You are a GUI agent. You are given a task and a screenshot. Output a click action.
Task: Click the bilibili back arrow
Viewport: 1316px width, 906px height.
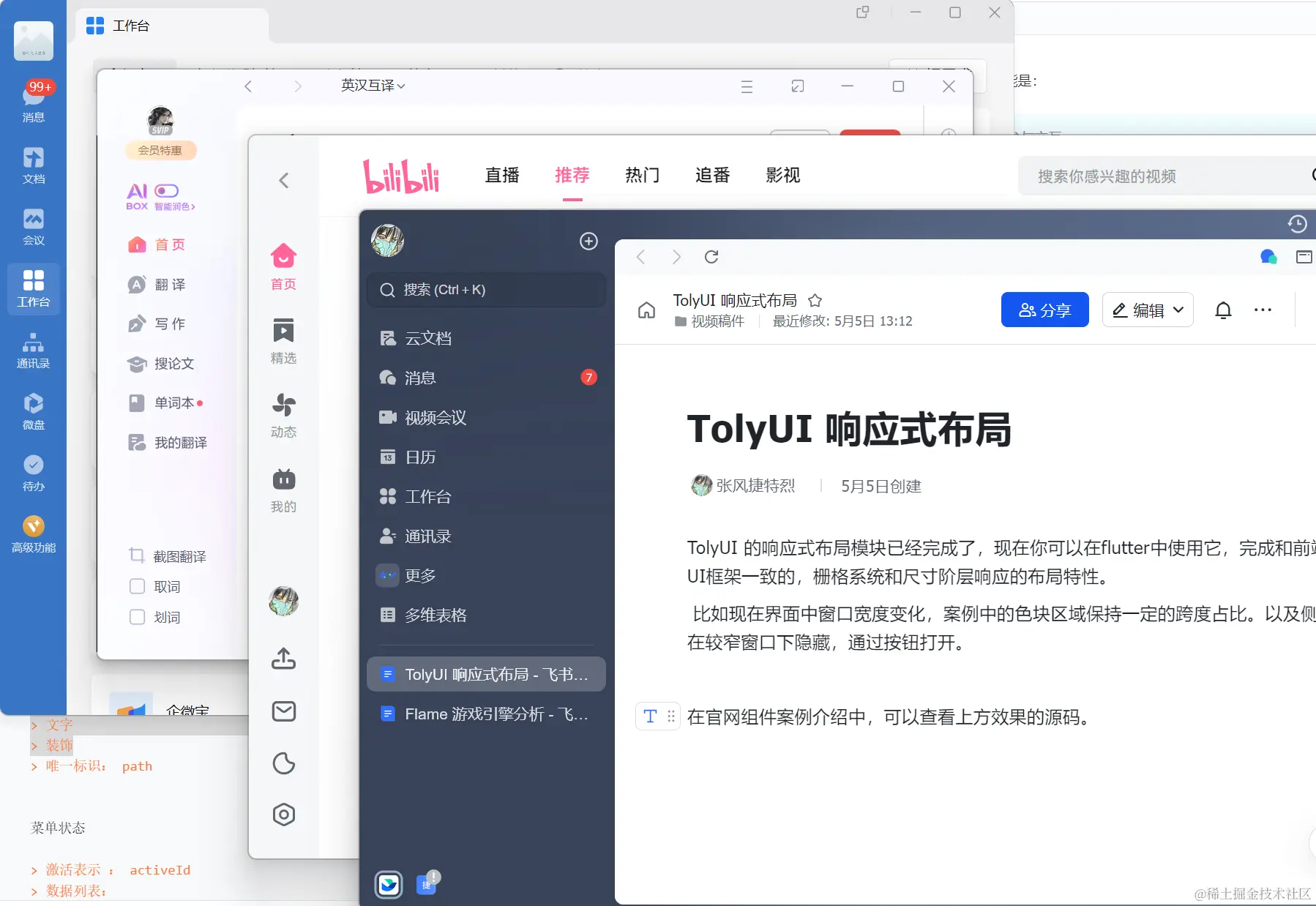(x=284, y=180)
